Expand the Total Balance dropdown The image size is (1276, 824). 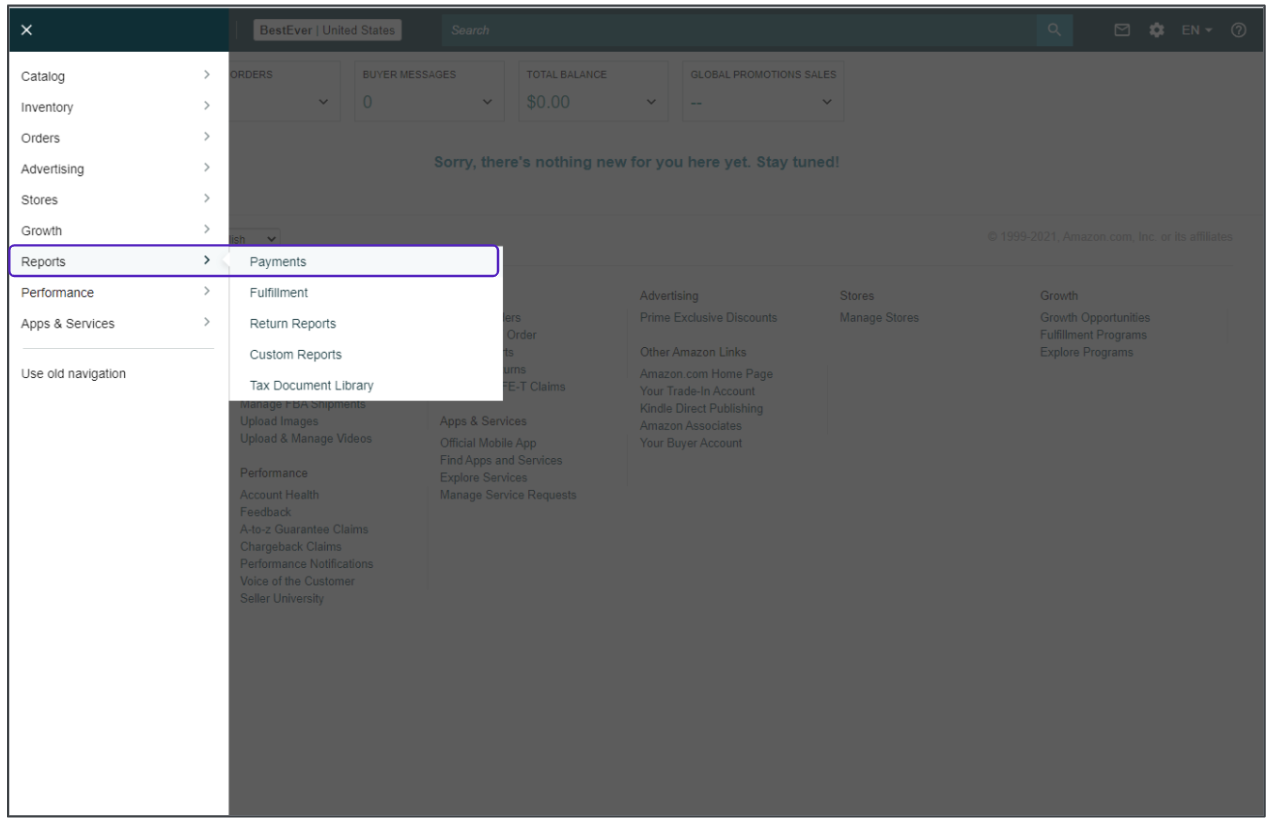pos(651,102)
